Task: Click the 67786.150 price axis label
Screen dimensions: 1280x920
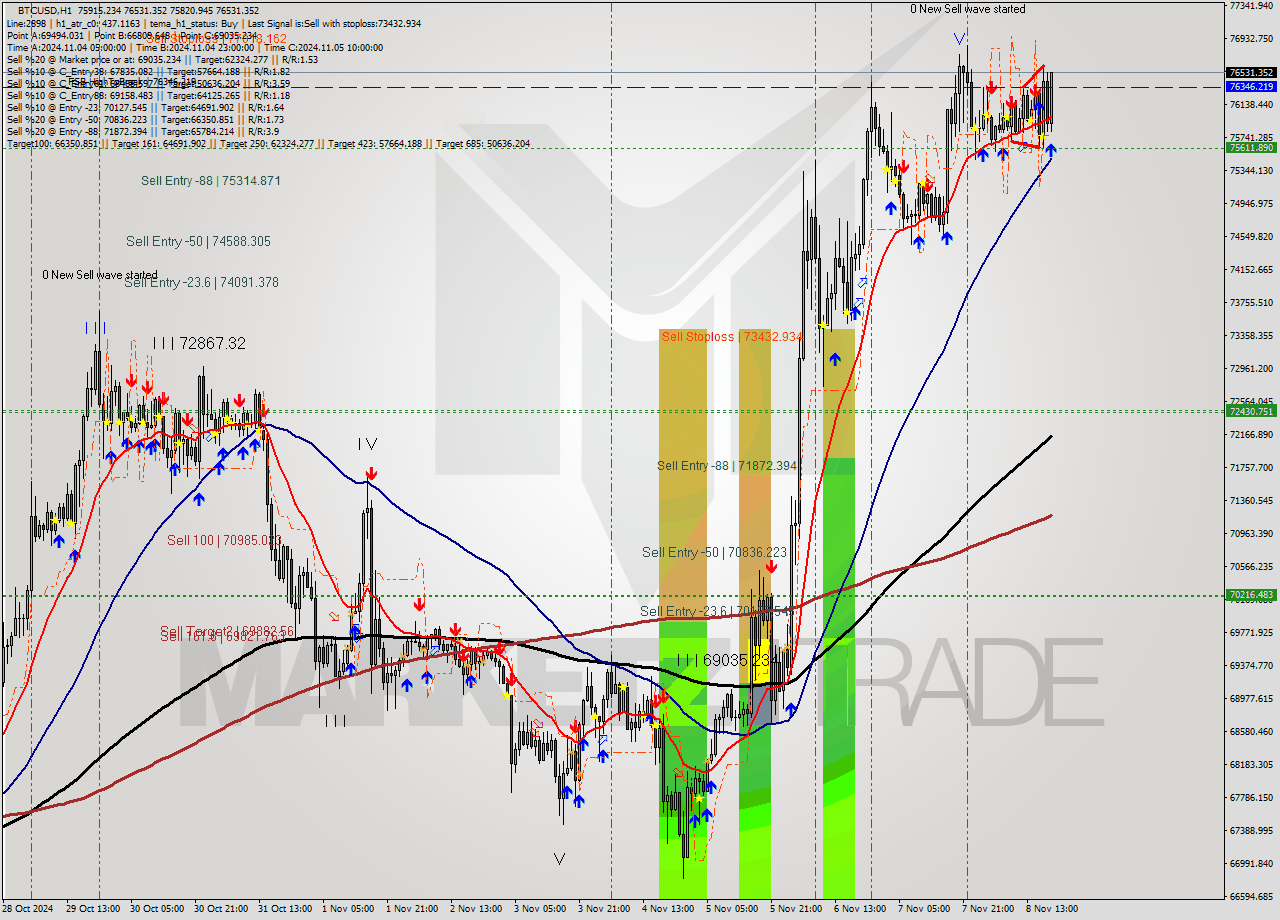Action: pyautogui.click(x=1251, y=798)
